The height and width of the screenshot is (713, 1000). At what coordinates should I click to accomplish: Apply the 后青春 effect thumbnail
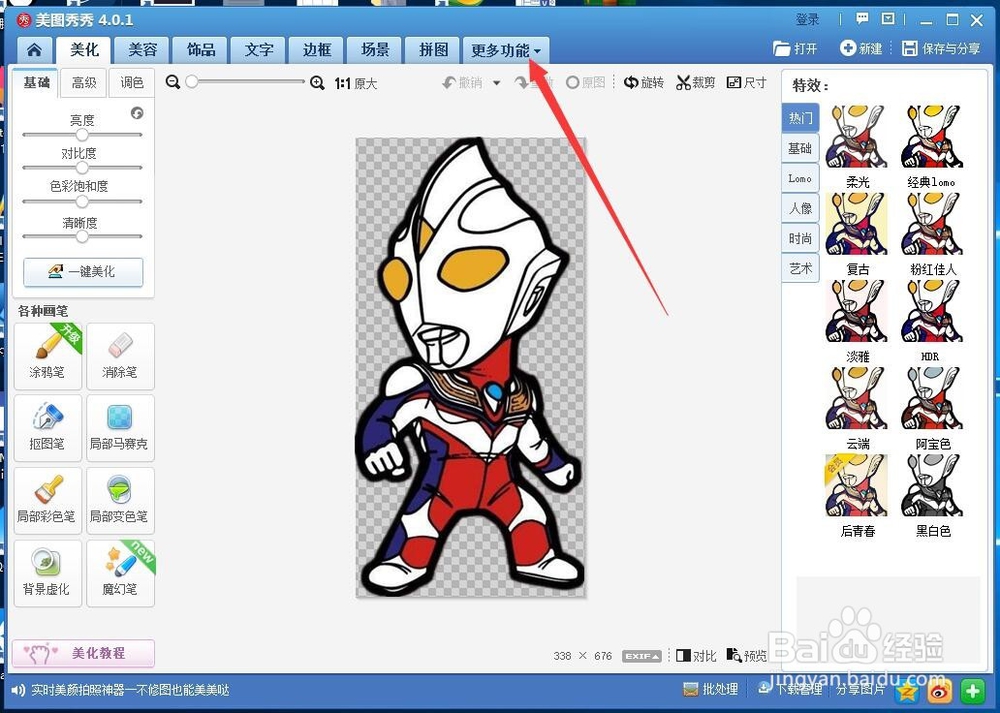click(x=857, y=485)
